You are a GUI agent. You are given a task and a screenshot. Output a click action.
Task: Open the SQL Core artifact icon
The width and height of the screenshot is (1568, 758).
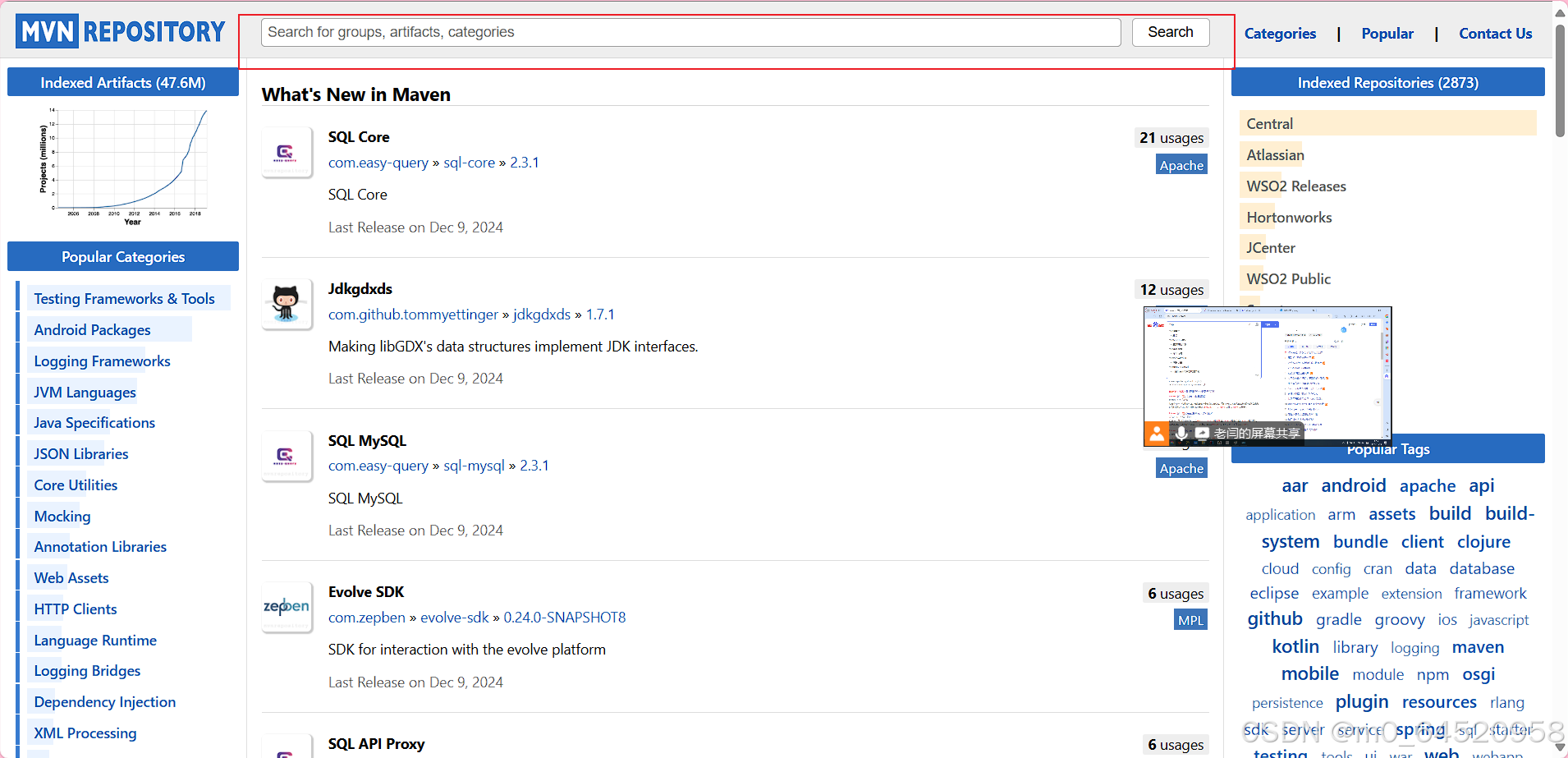[287, 152]
